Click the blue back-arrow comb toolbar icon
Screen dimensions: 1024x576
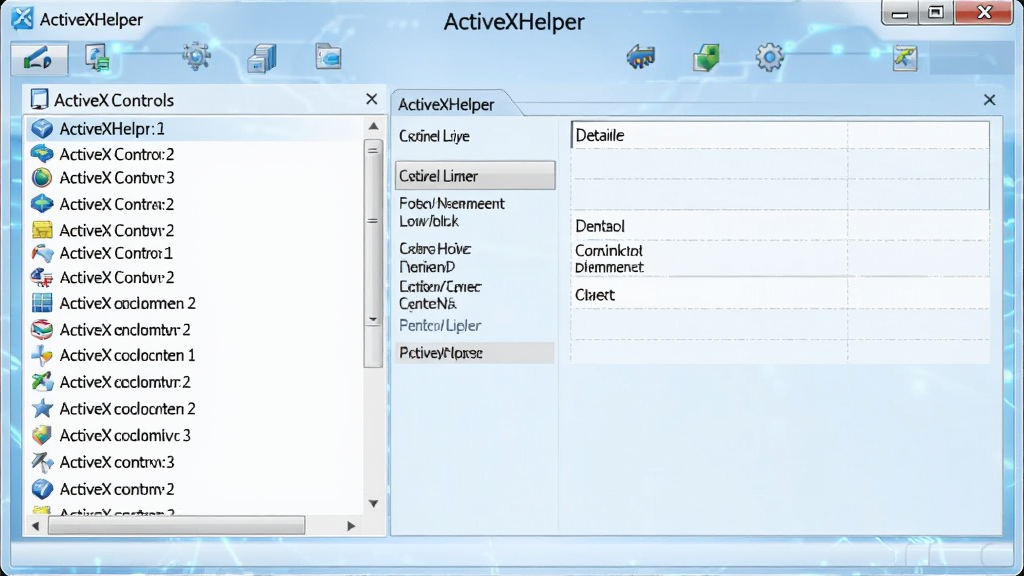(x=641, y=57)
